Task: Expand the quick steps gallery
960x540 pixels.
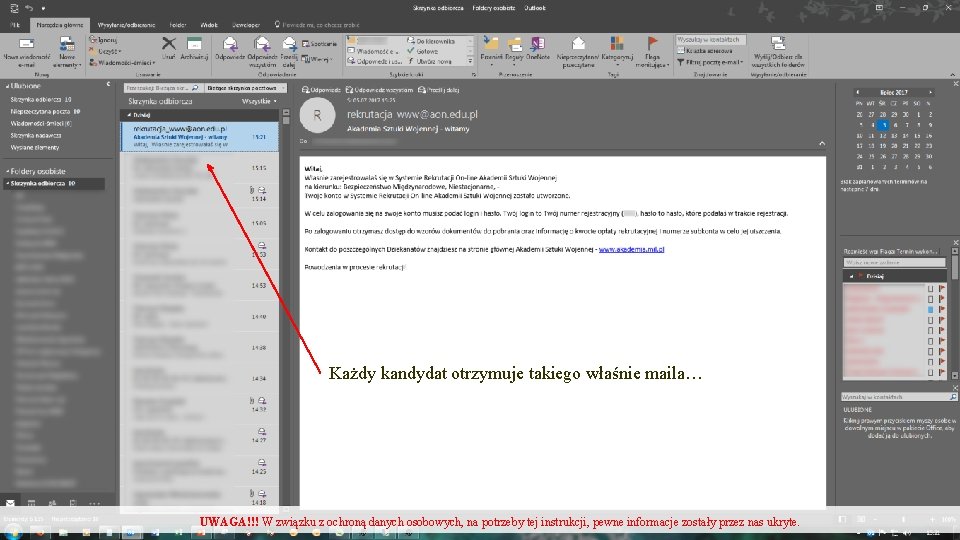Action: pos(470,61)
